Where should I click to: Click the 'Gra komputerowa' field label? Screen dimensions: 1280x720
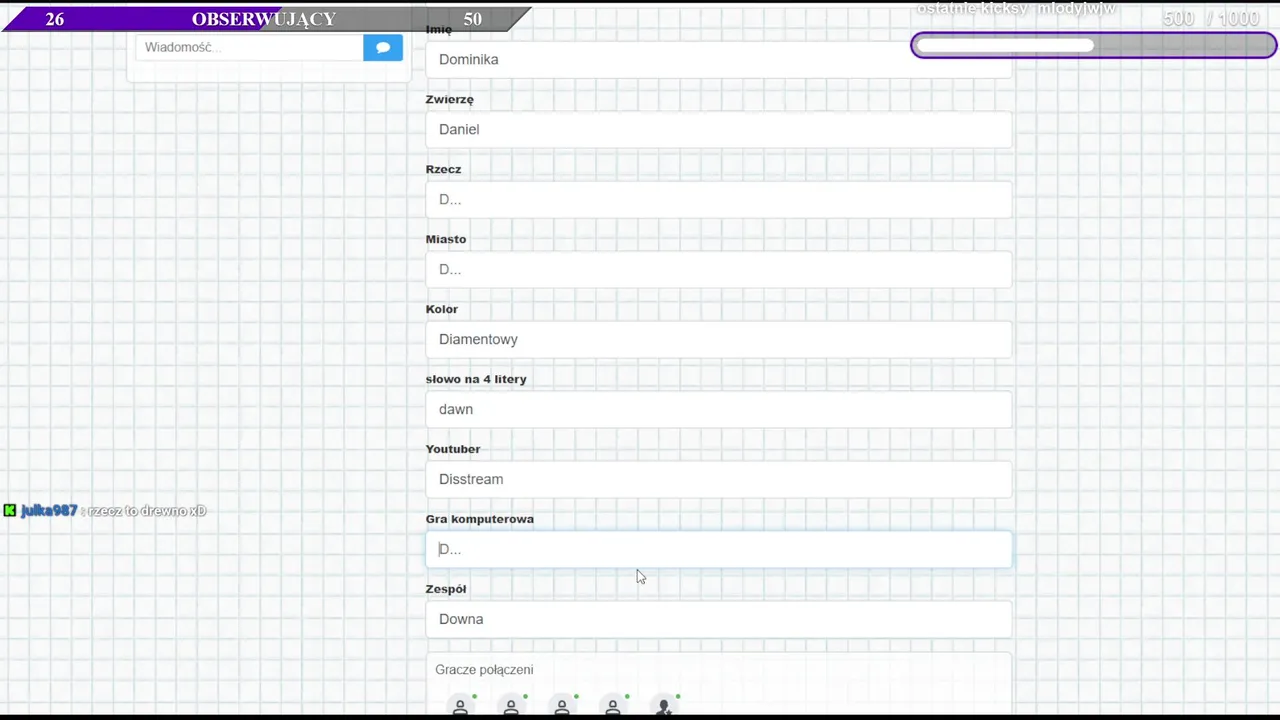pyautogui.click(x=480, y=519)
